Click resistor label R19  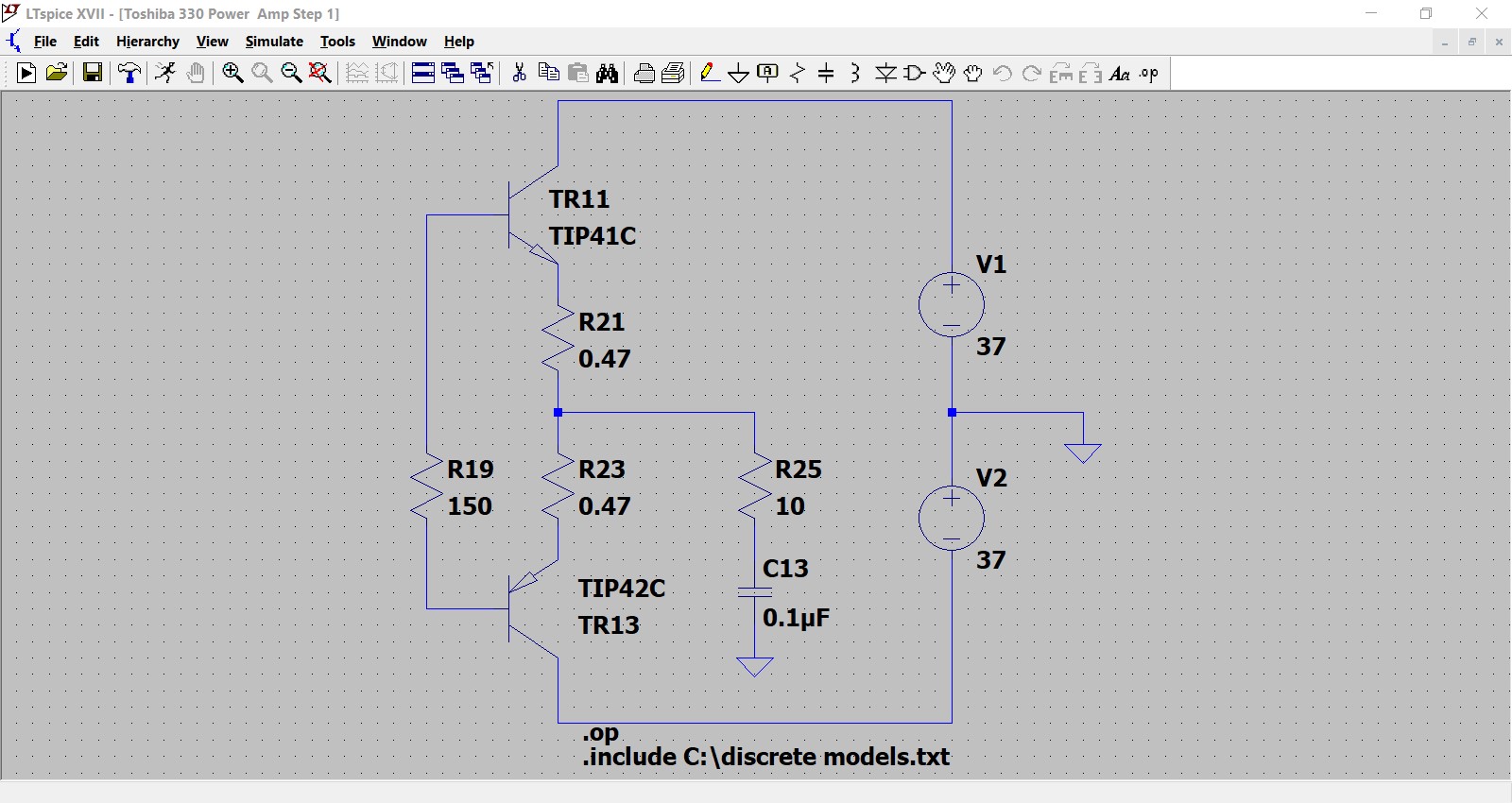(471, 470)
